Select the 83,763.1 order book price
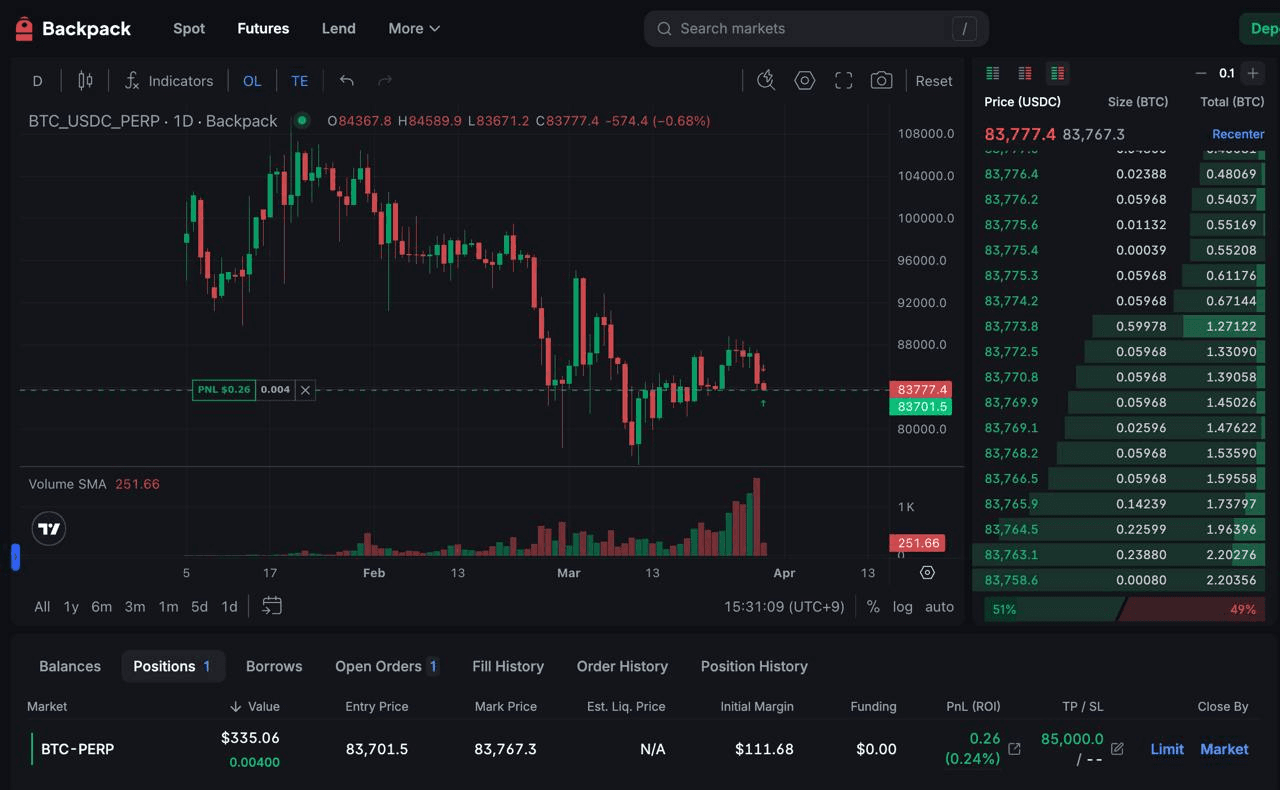 (x=1011, y=554)
